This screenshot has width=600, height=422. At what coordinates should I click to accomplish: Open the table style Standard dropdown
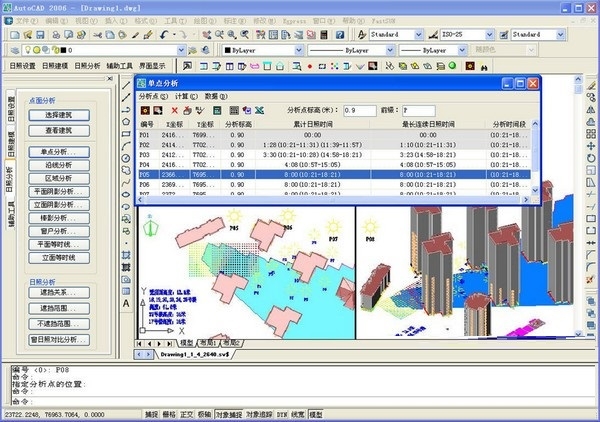point(561,35)
